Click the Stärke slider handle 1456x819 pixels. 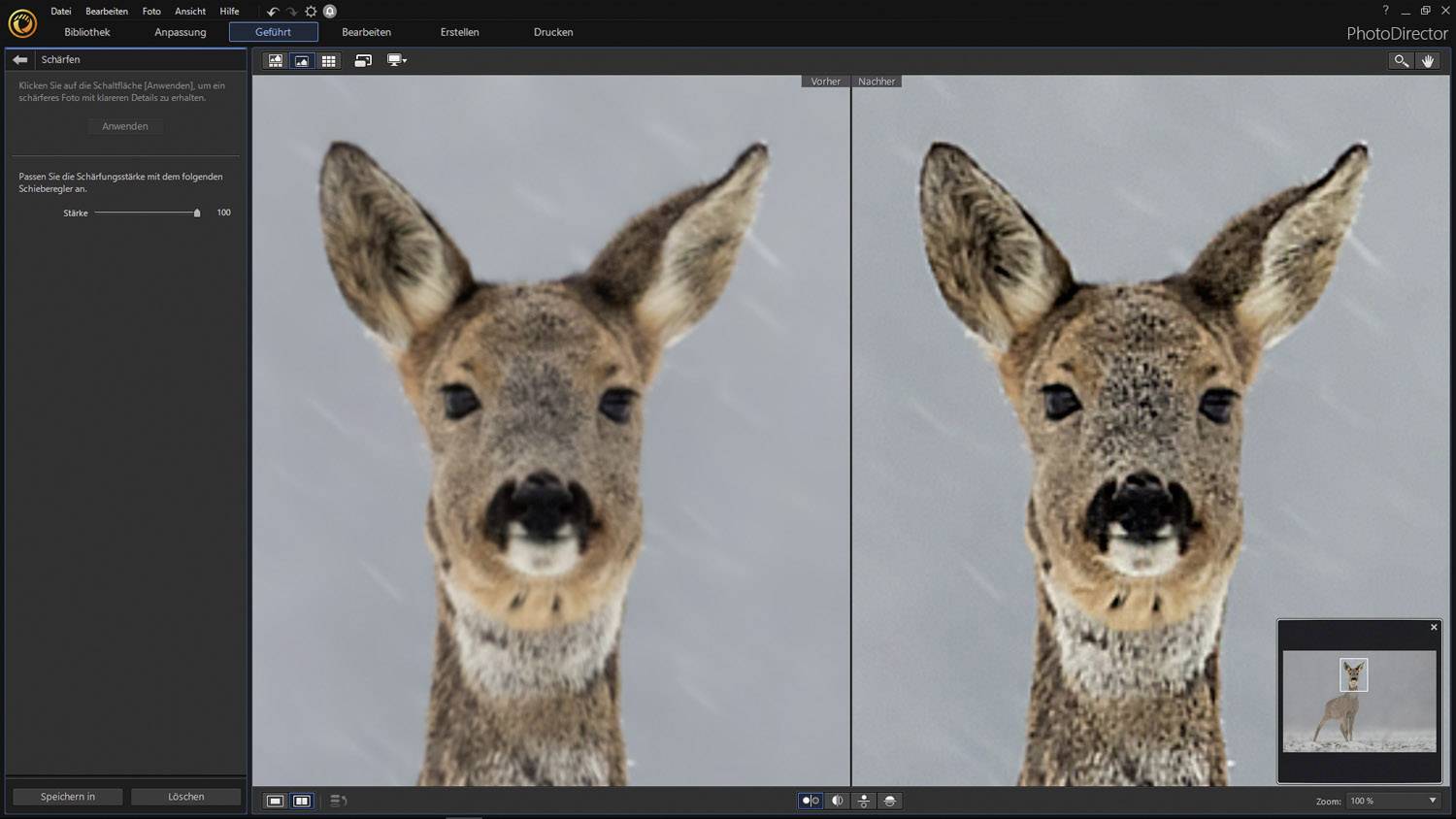pyautogui.click(x=197, y=213)
